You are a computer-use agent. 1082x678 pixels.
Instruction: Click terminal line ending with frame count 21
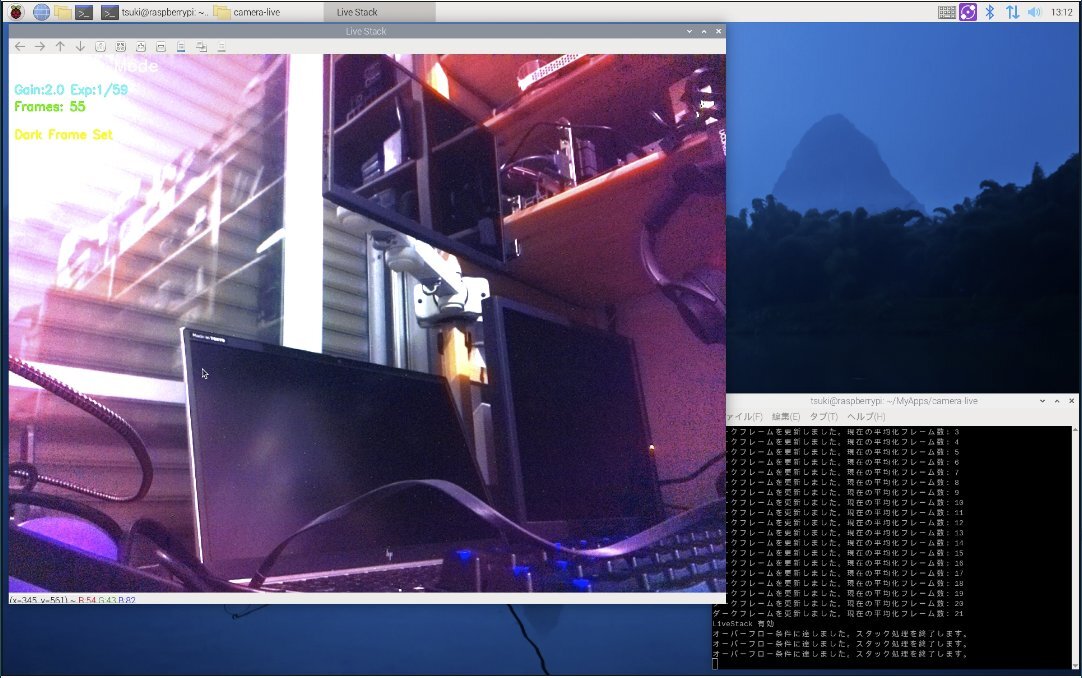[838, 613]
